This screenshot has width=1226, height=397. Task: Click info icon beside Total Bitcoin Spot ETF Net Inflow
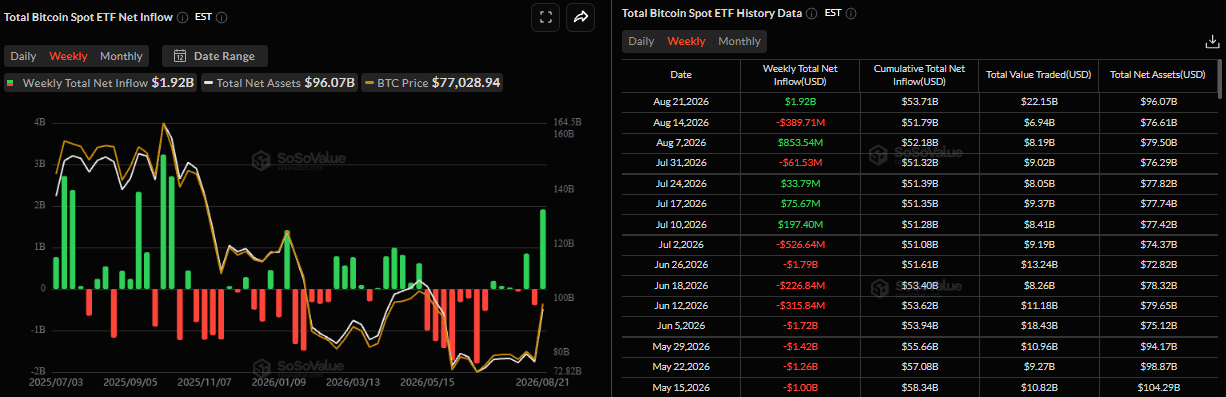tap(182, 17)
